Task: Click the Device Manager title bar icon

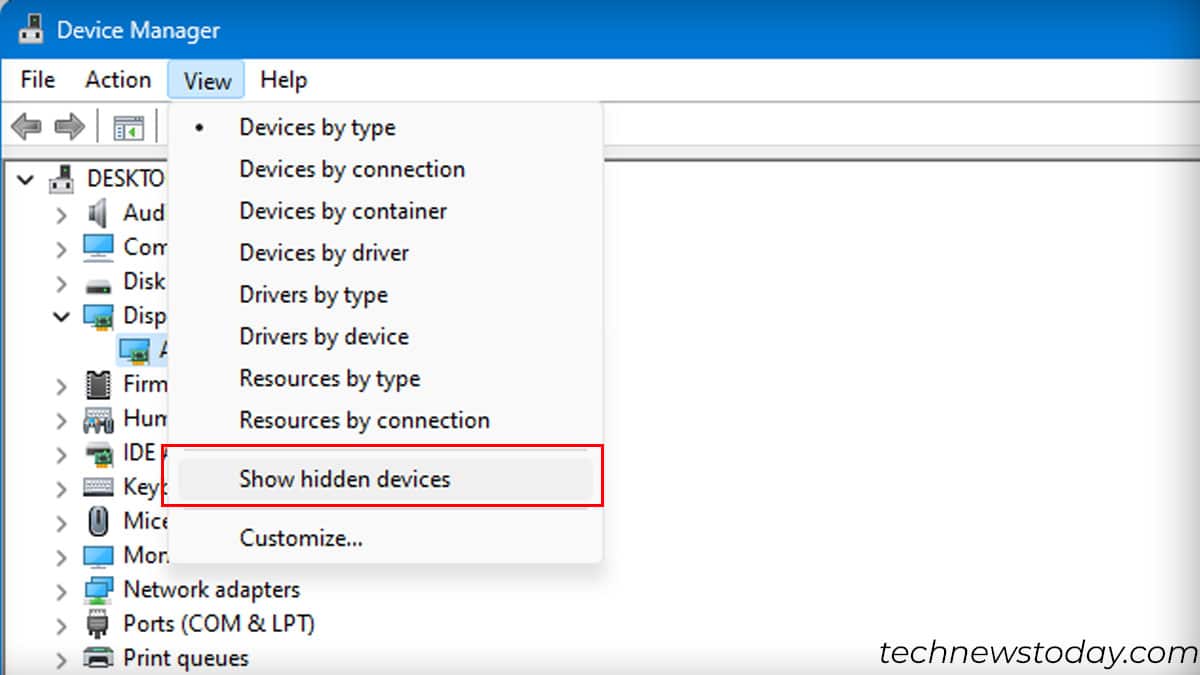Action: pos(32,30)
